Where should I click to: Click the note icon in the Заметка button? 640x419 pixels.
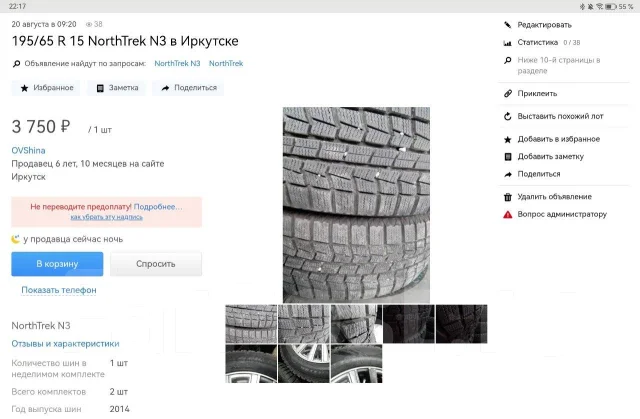tap(100, 88)
